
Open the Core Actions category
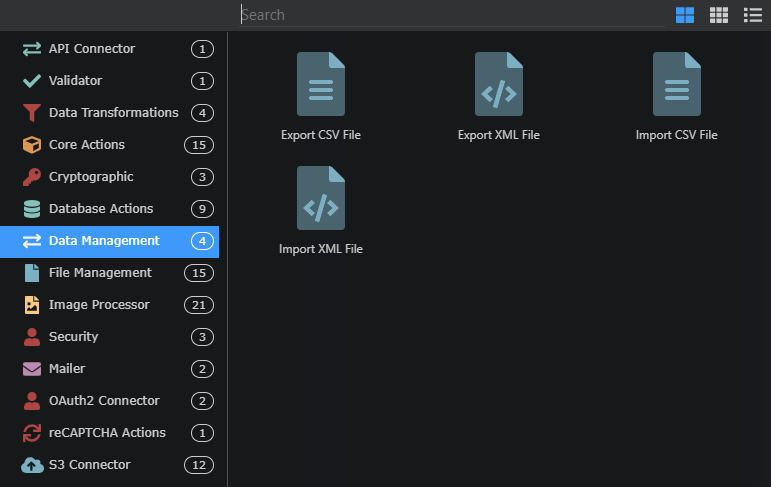(109, 145)
